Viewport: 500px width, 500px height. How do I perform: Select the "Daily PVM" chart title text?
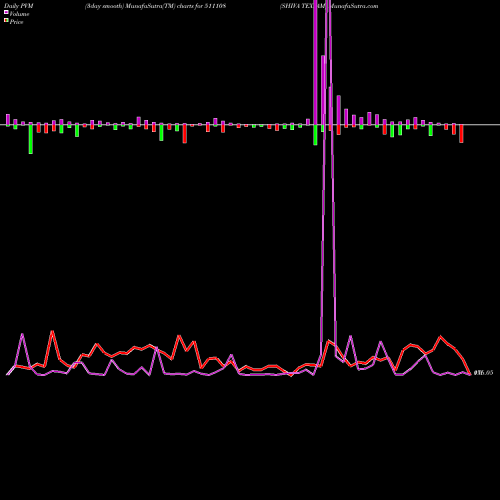(19, 6)
